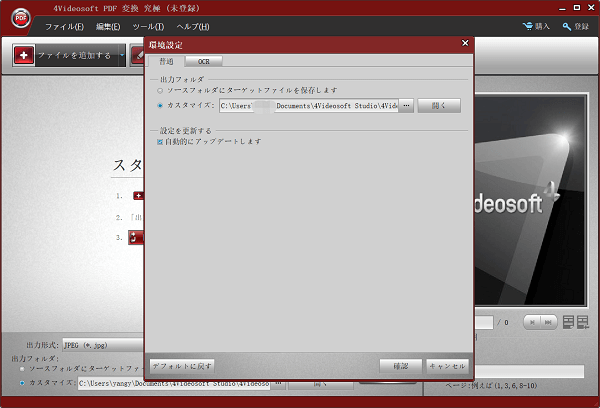The height and width of the screenshot is (408, 600).
Task: Toggle 自動的にアップデートします checkbox
Action: pos(160,142)
